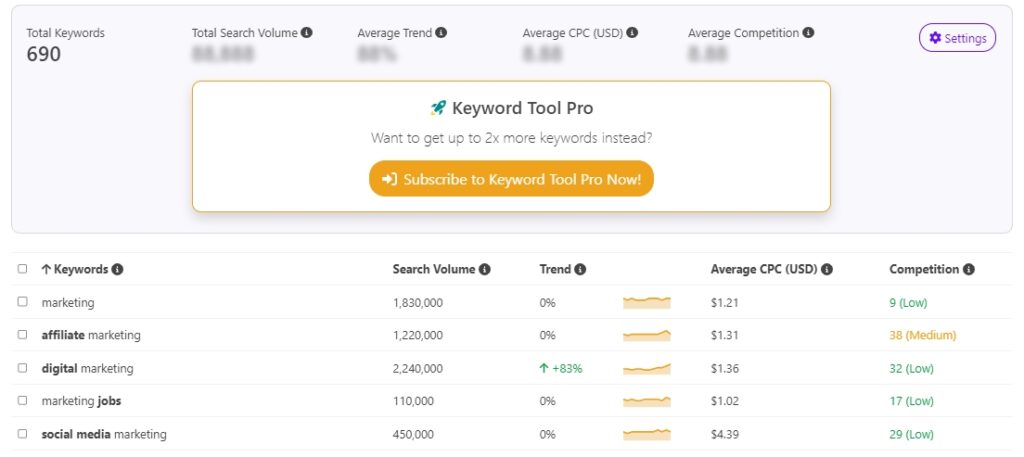The height and width of the screenshot is (457, 1024).
Task: Open the Settings button
Action: coord(957,38)
